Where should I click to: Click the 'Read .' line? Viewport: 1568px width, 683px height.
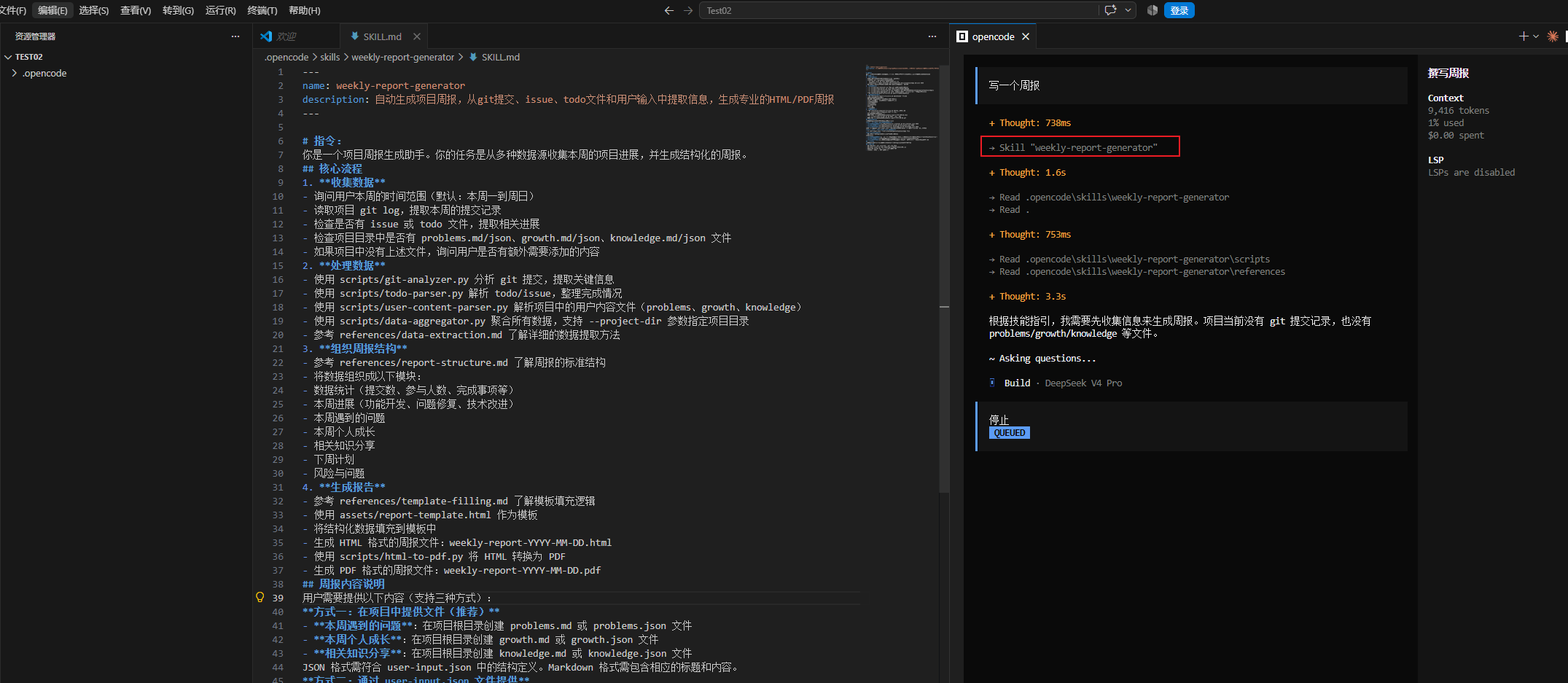coord(1009,209)
